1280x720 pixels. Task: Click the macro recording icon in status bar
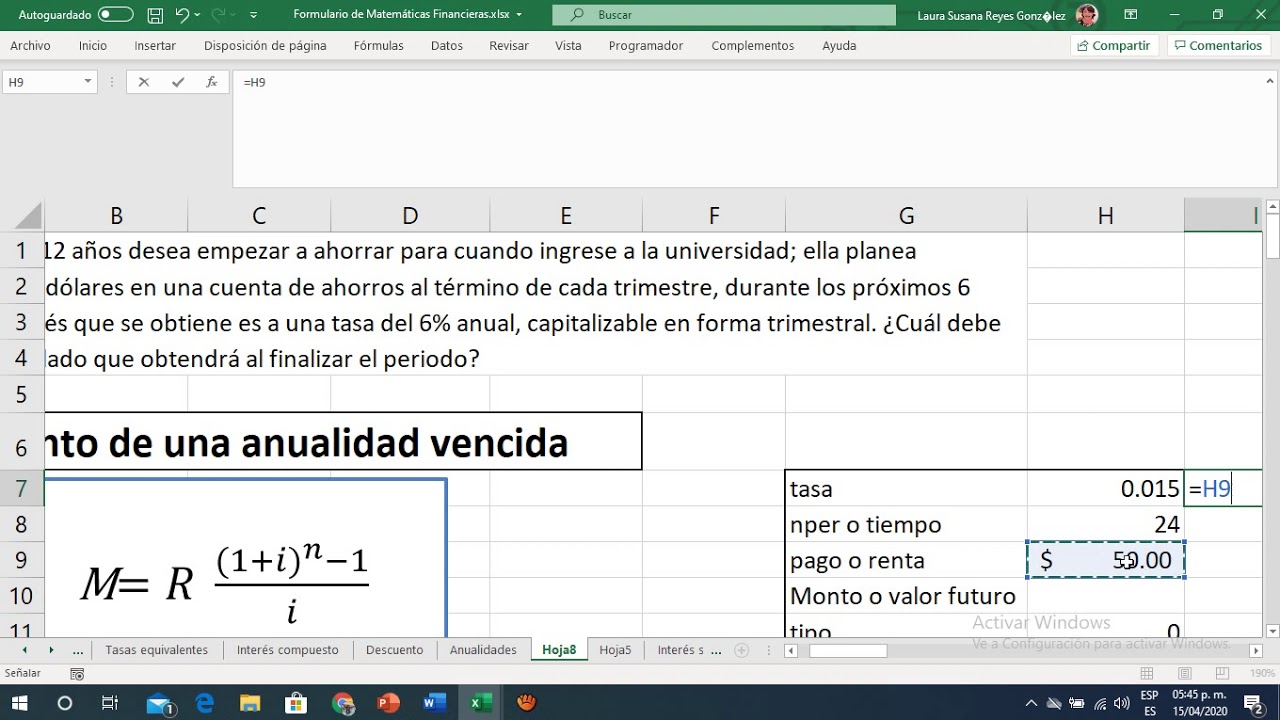tap(77, 674)
